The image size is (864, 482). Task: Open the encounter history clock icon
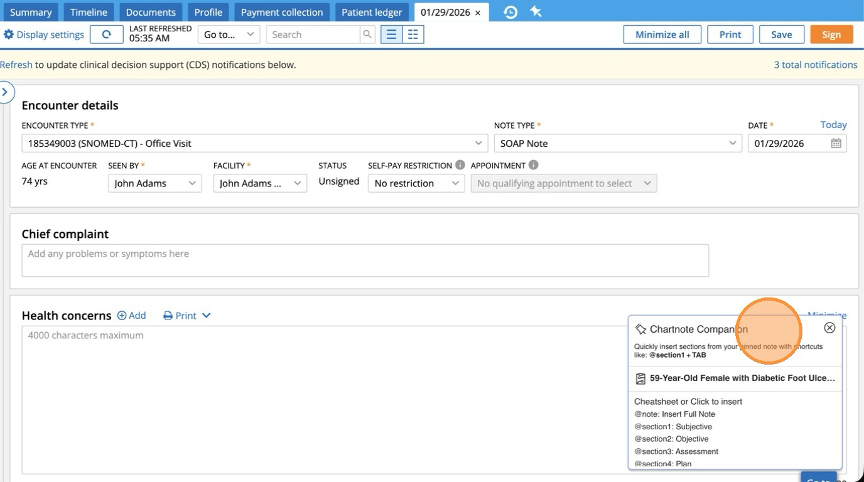click(510, 12)
